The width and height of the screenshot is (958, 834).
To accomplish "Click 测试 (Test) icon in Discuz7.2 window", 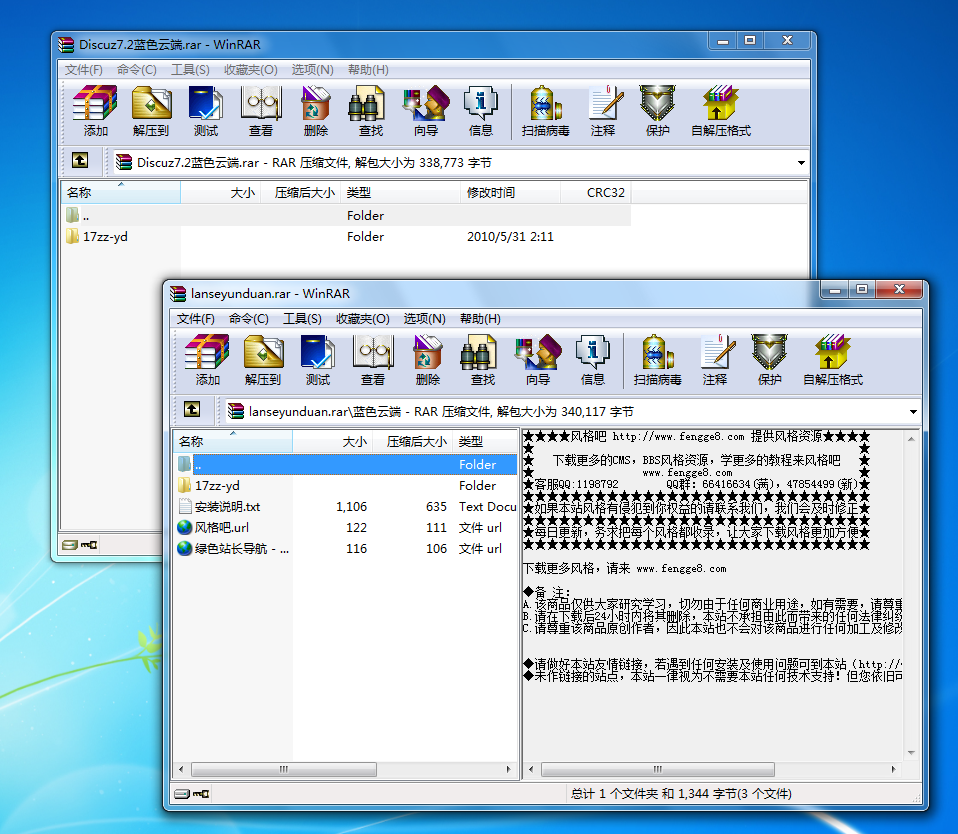I will coord(206,111).
